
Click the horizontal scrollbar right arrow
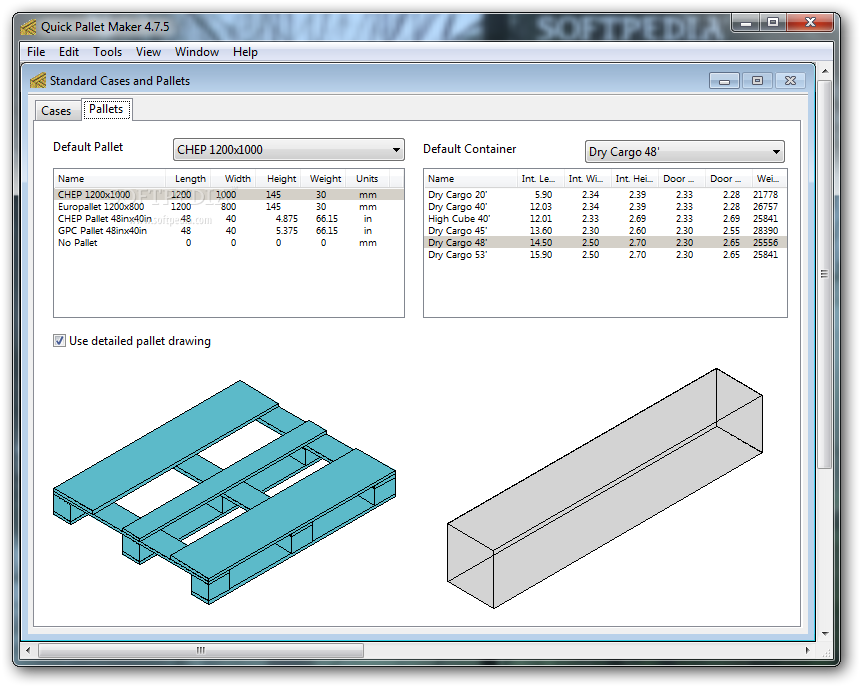tap(807, 650)
